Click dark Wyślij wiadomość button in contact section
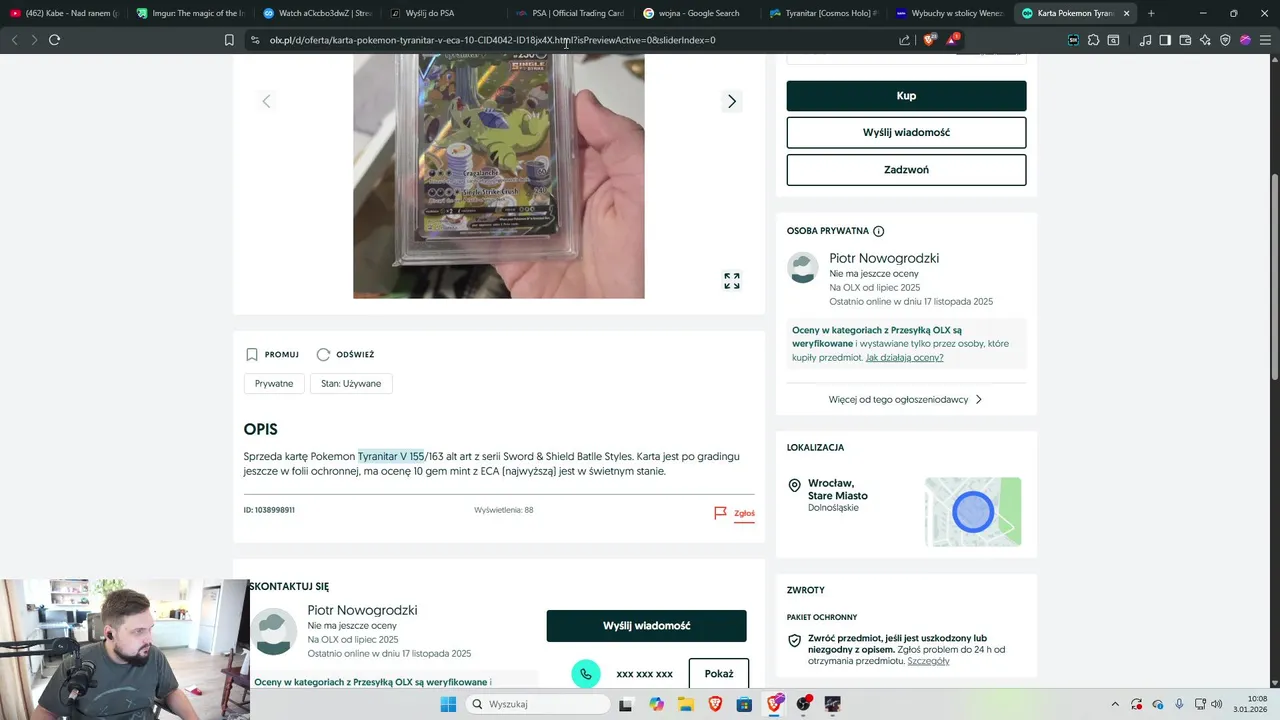The image size is (1280, 720). (646, 626)
